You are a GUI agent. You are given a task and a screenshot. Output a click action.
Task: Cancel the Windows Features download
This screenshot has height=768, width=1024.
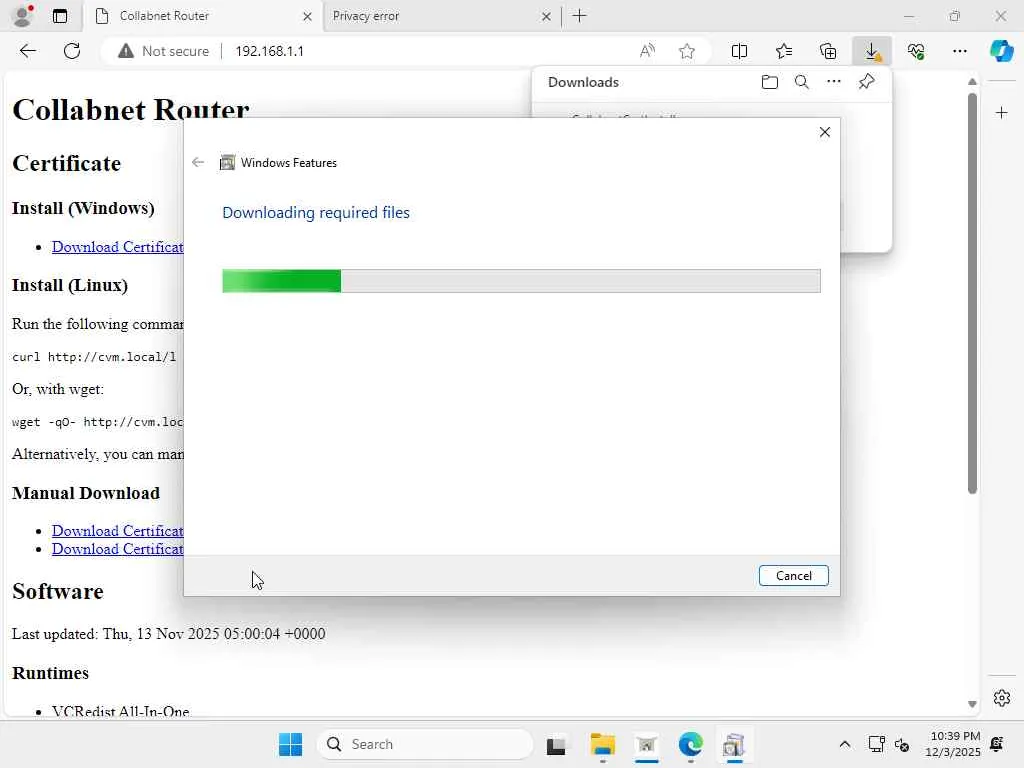793,575
